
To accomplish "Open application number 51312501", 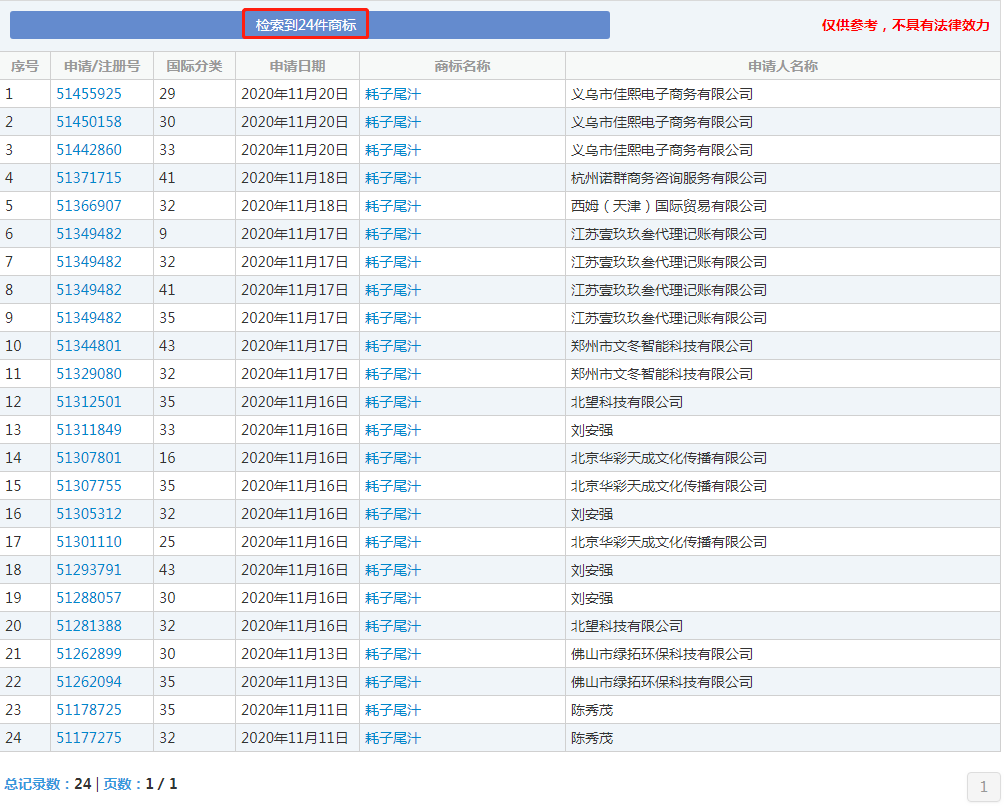I will tap(89, 402).
